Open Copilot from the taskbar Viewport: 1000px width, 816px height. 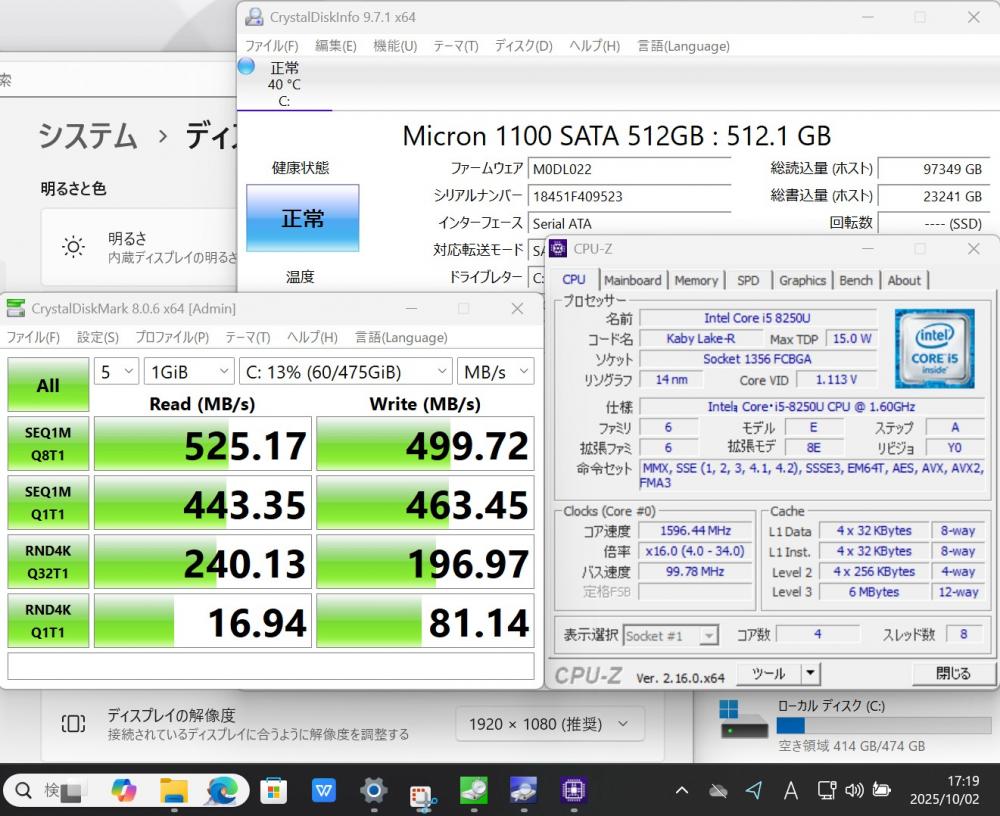coord(124,791)
